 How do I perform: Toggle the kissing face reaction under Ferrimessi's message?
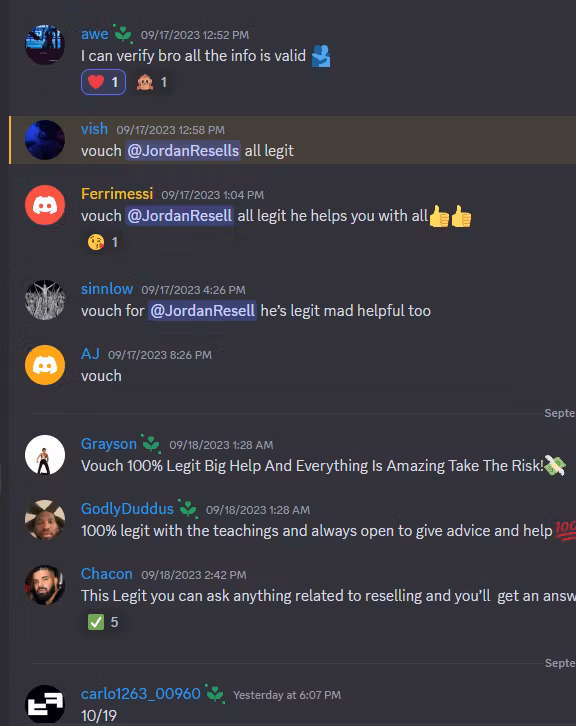[103, 242]
